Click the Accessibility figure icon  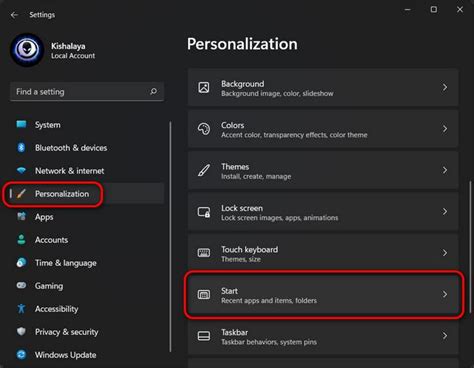coord(21,309)
